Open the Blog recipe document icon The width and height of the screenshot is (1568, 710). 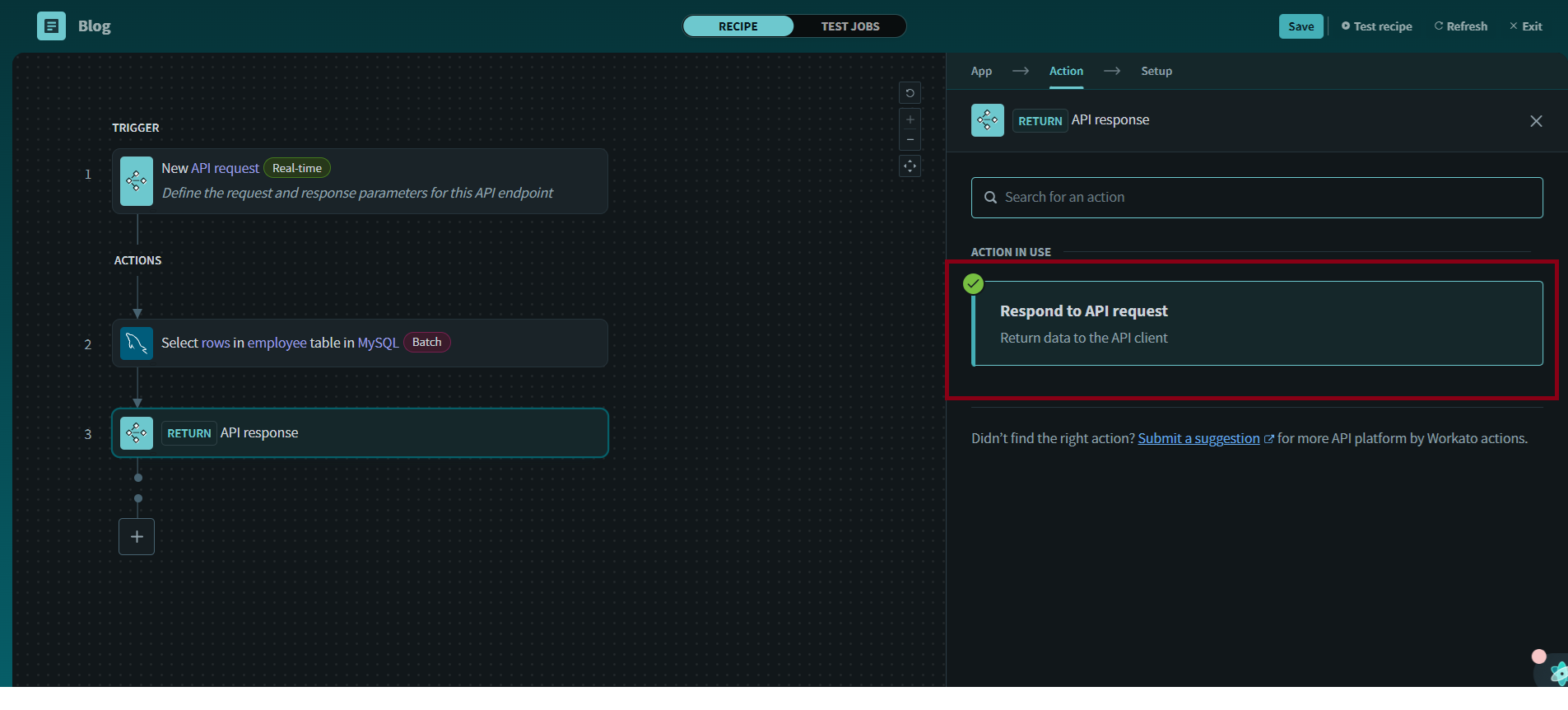coord(51,26)
